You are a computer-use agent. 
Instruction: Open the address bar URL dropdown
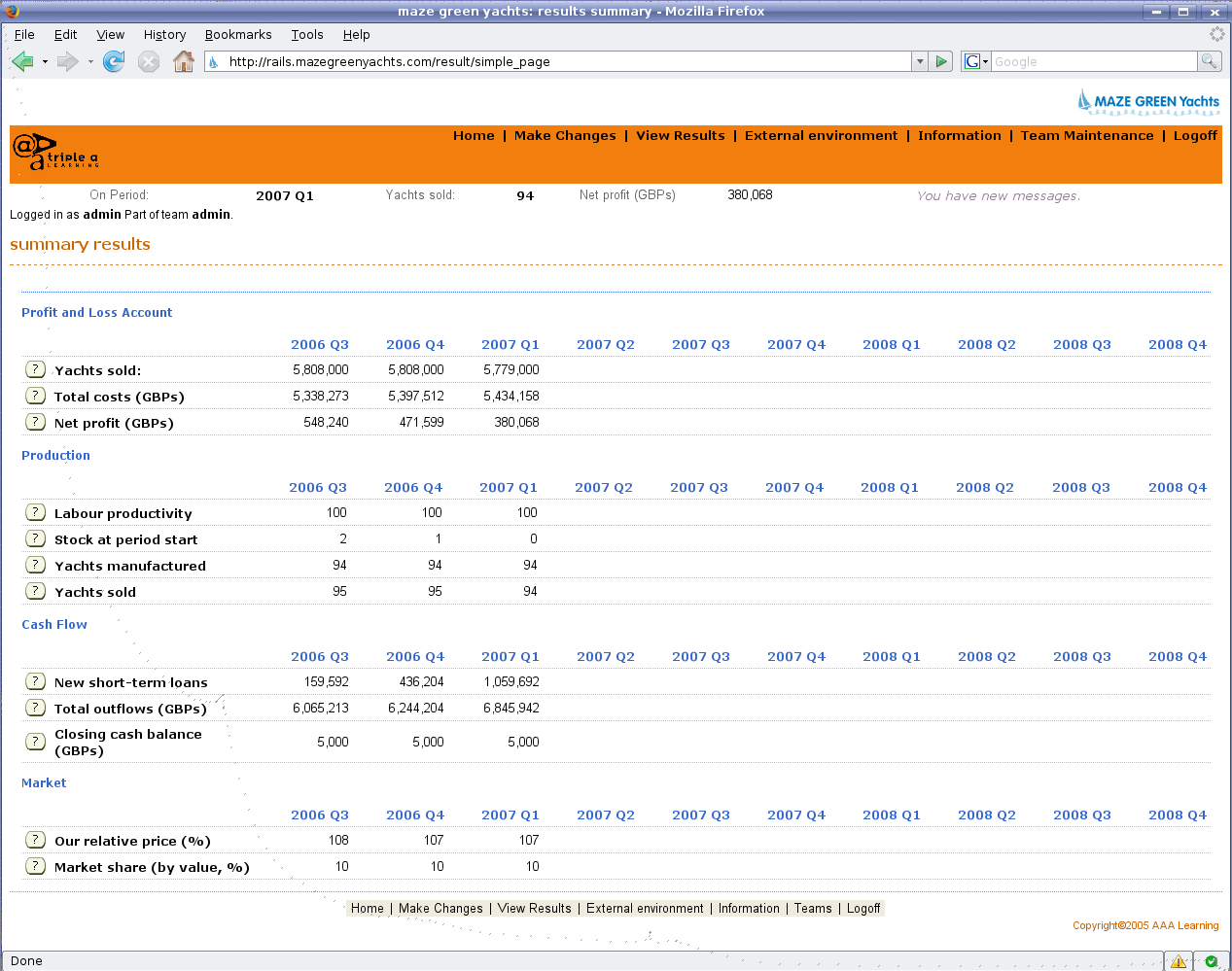[x=920, y=61]
